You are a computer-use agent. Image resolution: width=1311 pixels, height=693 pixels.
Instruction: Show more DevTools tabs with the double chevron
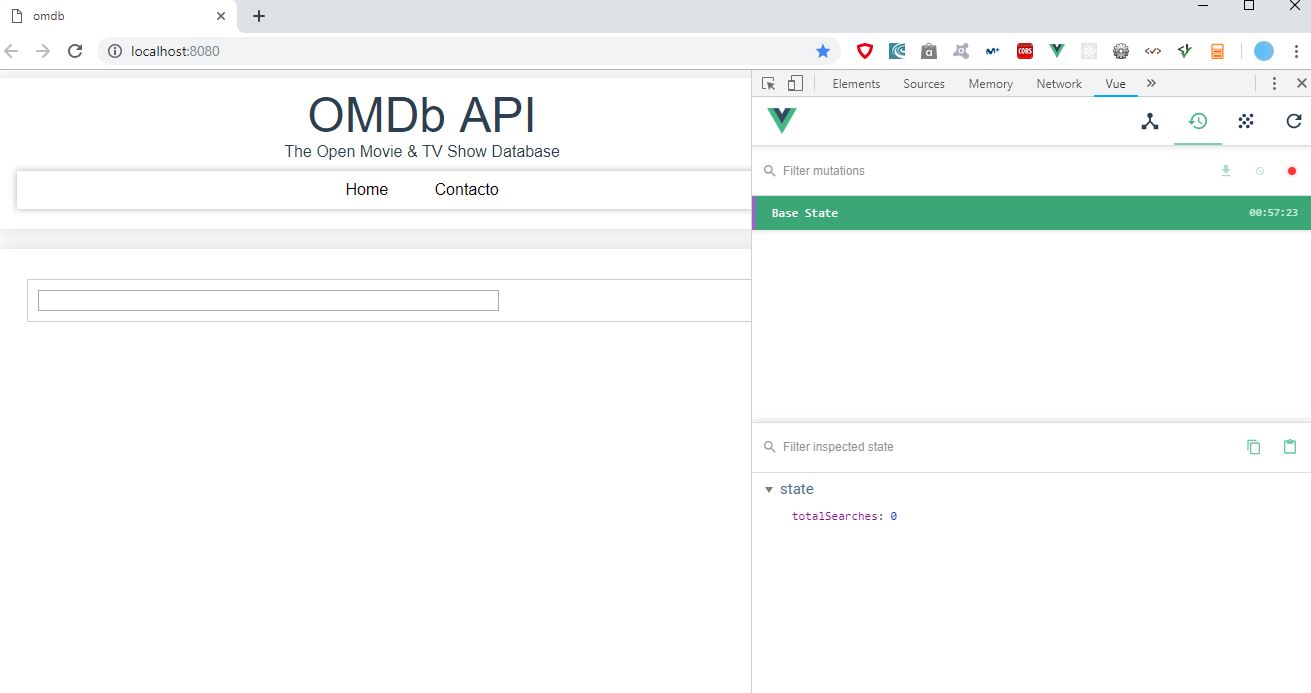(1151, 84)
